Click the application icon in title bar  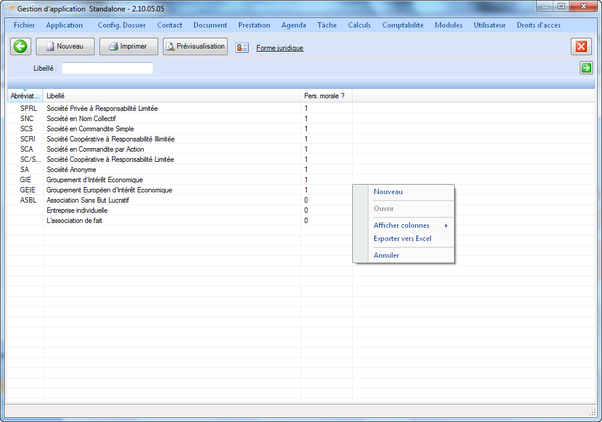tap(10, 7)
